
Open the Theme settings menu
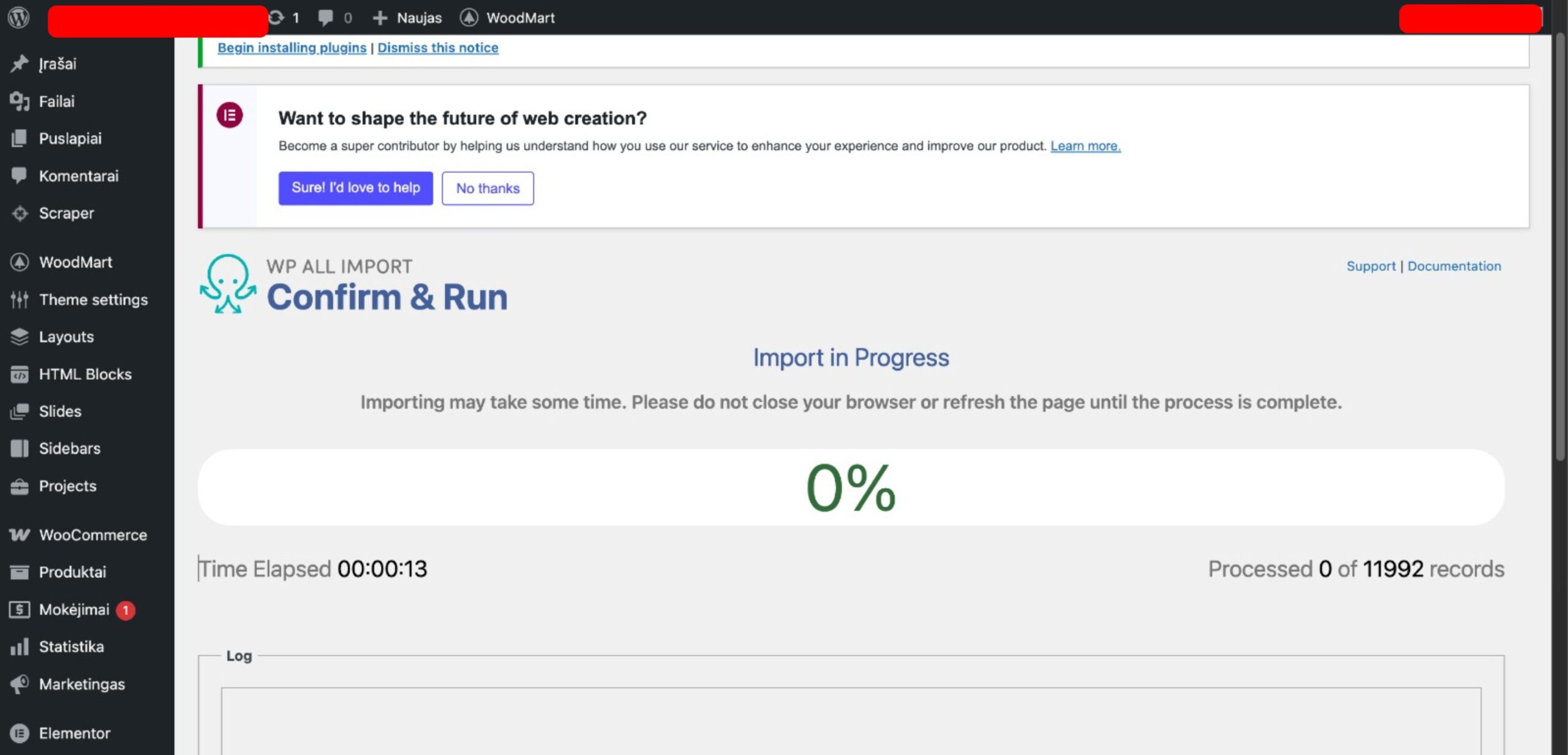tap(93, 300)
